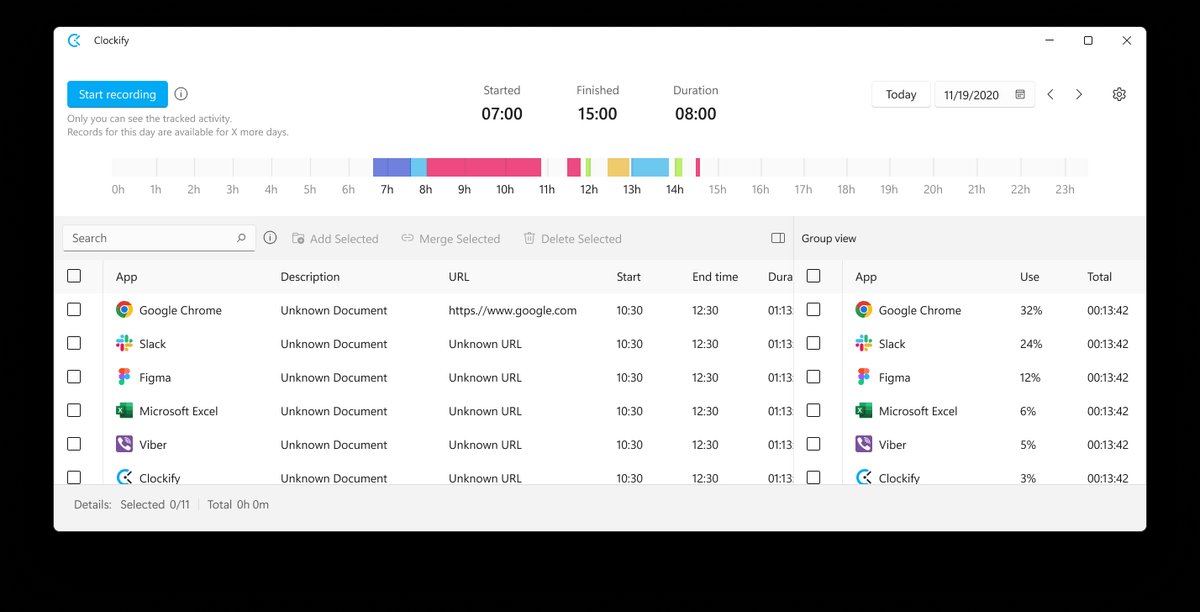The width and height of the screenshot is (1200, 612).
Task: Check the Figma row in the activity list
Action: tap(74, 377)
